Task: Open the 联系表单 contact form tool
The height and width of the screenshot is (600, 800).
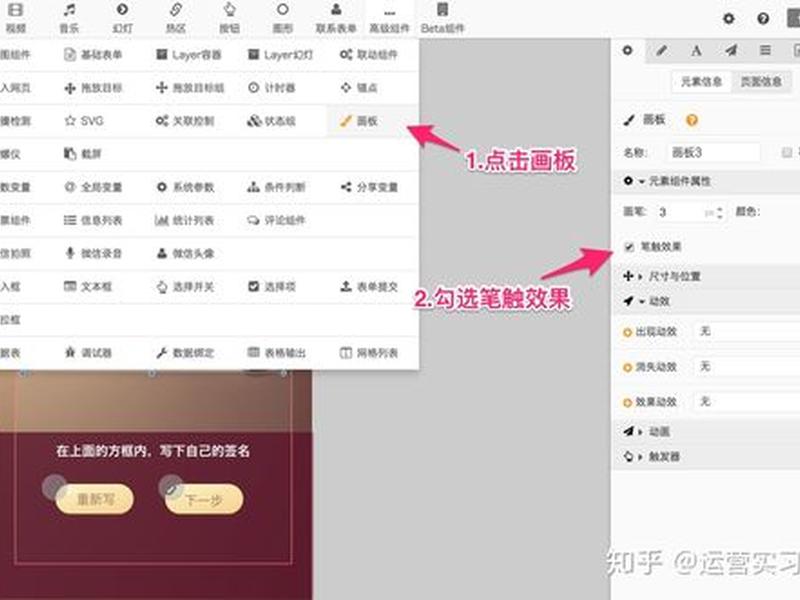Action: pos(336,17)
